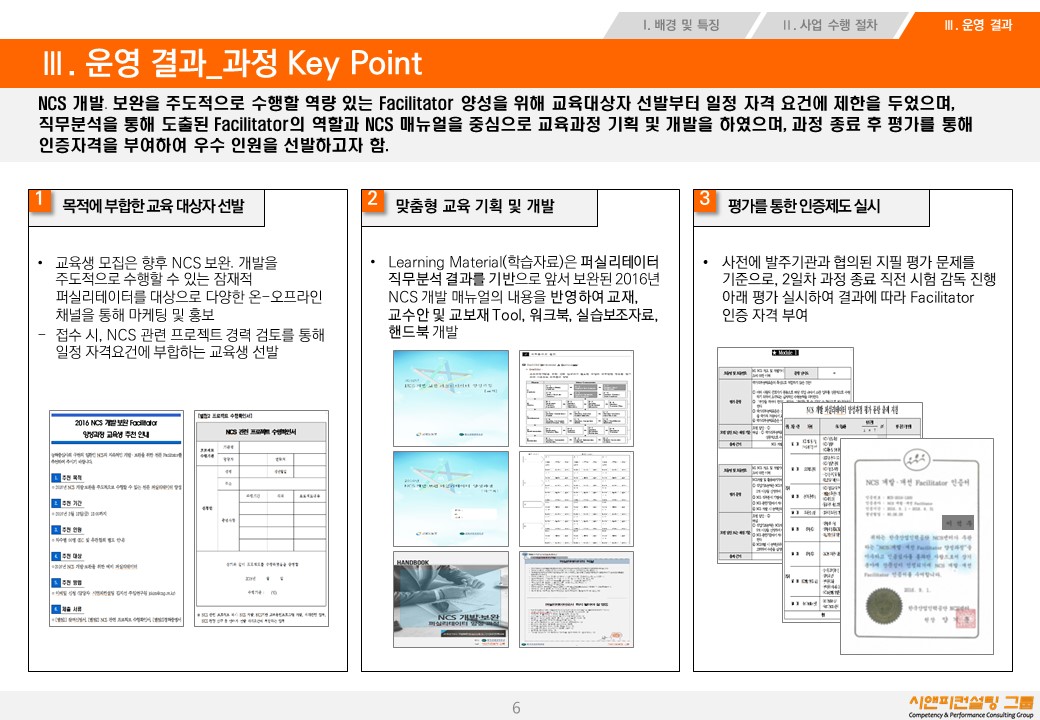Click the '평가를 통한 인증제도 실시' heading
Screen dimensions: 1040x720
click(804, 206)
